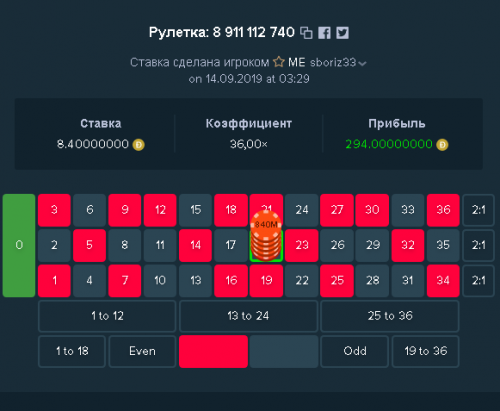Bet on 1 to 18
The width and height of the screenshot is (500, 411).
pos(72,351)
